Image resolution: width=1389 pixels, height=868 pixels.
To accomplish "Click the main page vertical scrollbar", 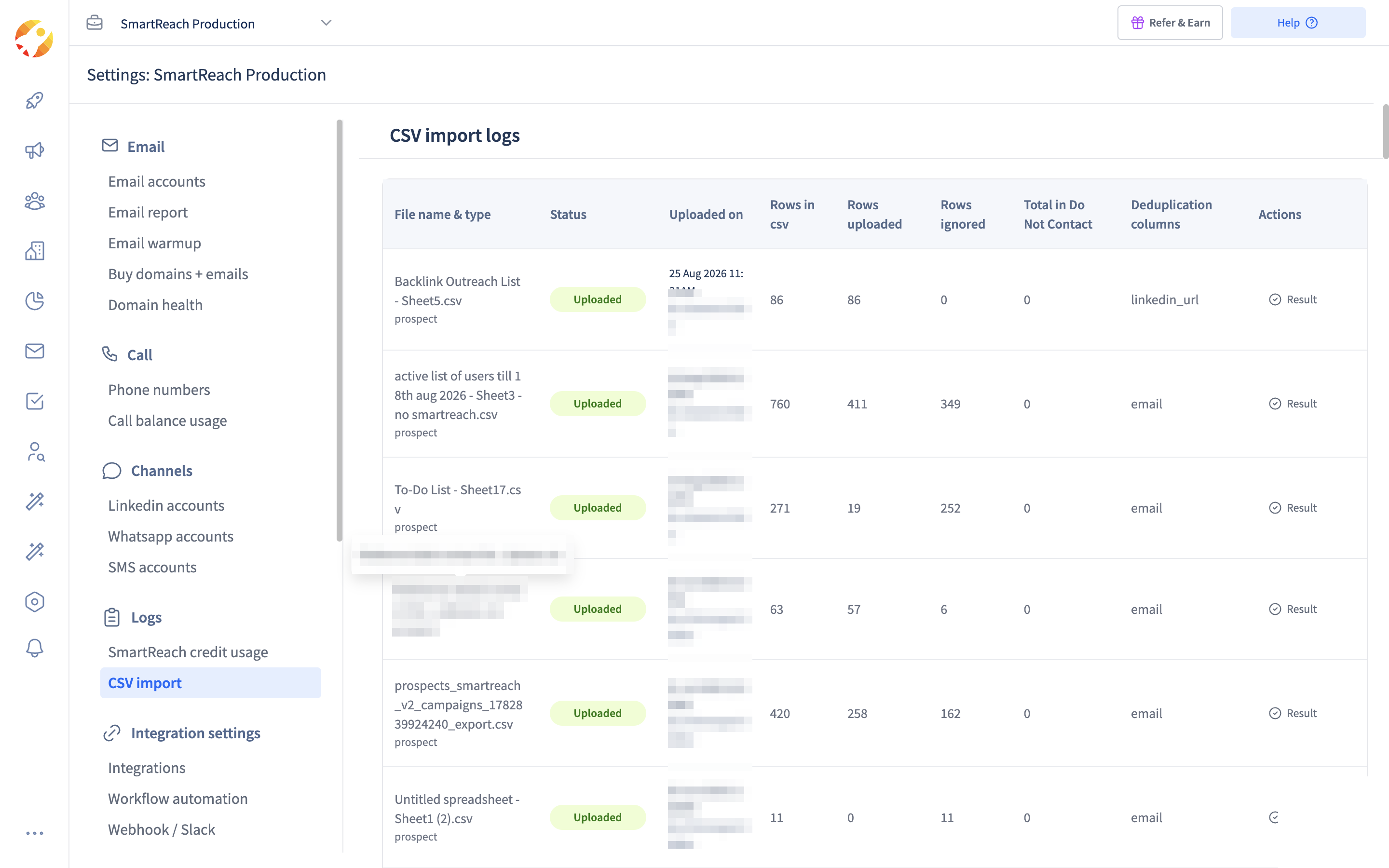I will (x=1385, y=132).
